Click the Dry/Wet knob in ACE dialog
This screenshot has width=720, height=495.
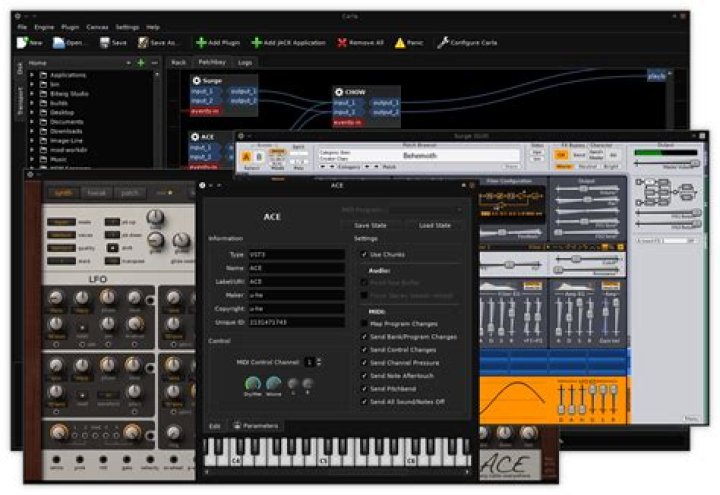click(x=253, y=383)
